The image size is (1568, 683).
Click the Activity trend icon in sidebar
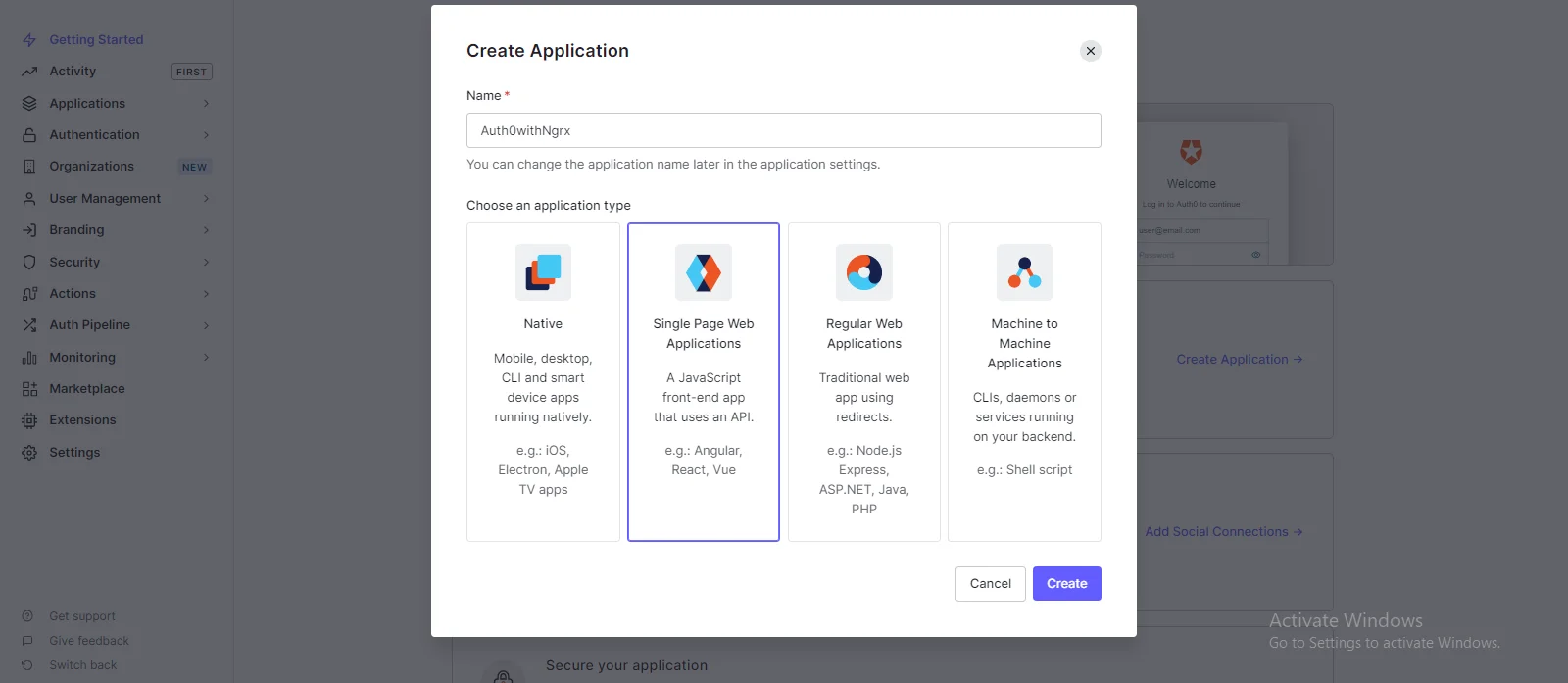[29, 72]
